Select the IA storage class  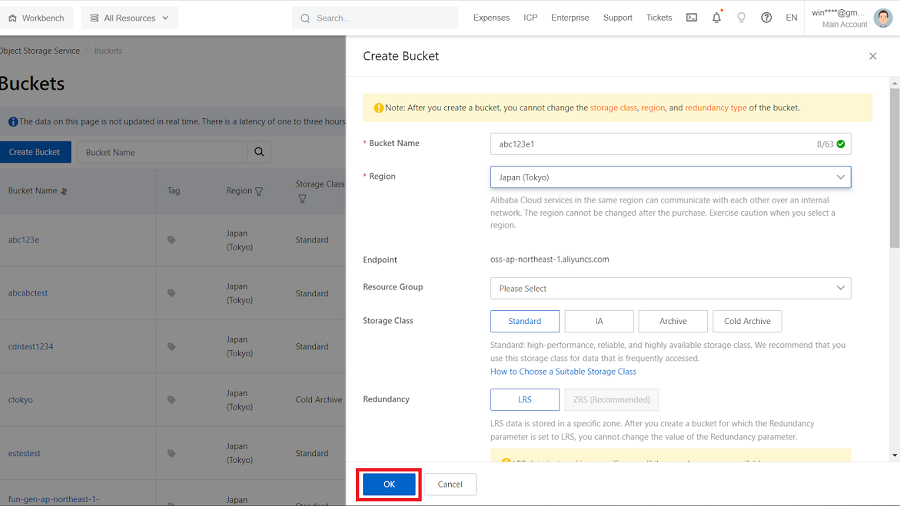pyautogui.click(x=599, y=321)
